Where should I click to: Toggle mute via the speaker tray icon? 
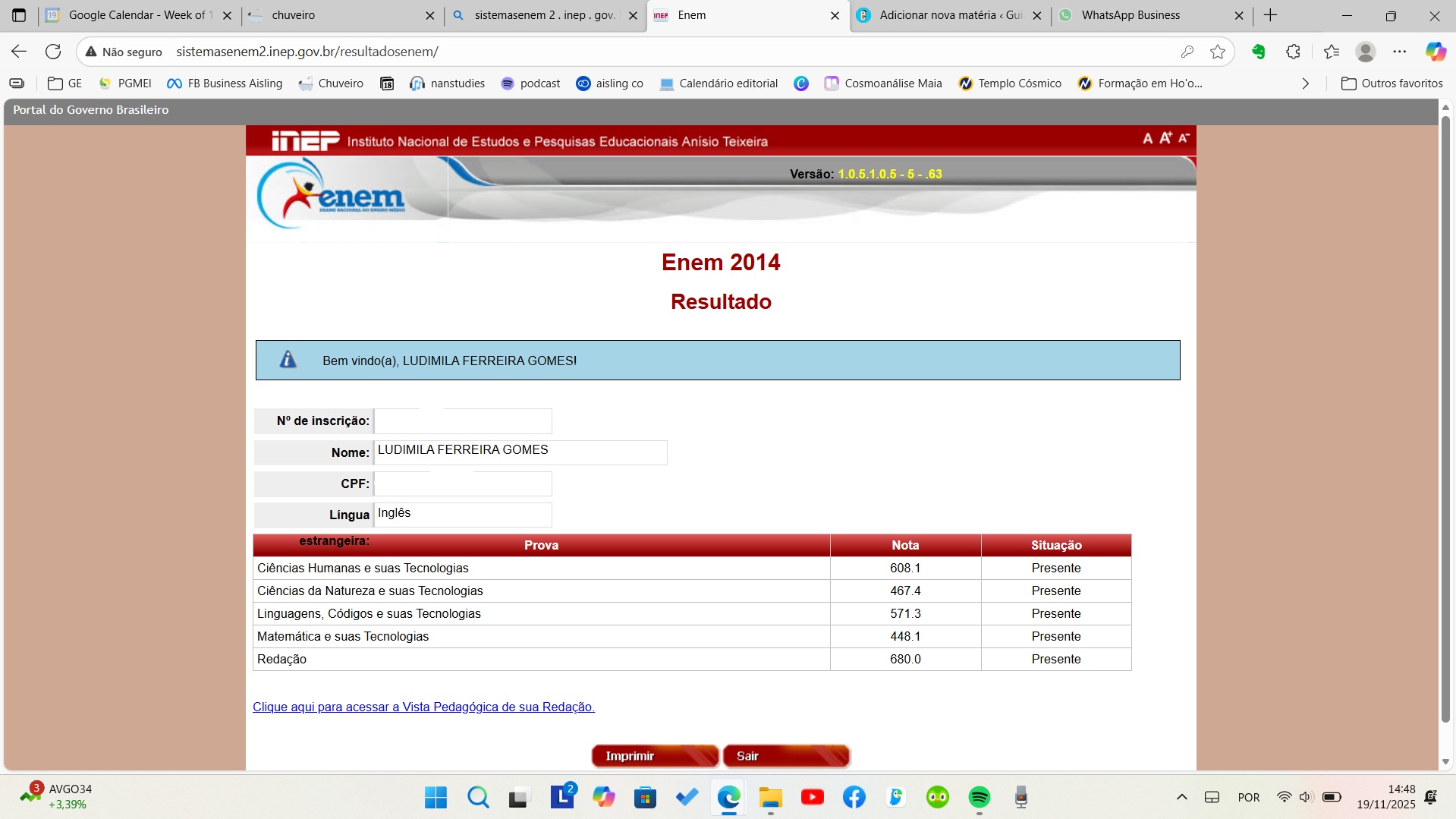coord(1306,797)
